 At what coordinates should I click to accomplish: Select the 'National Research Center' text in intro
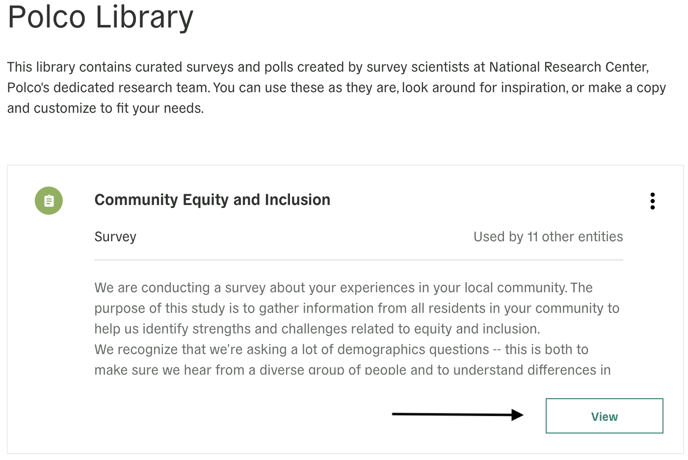pyautogui.click(x=568, y=67)
